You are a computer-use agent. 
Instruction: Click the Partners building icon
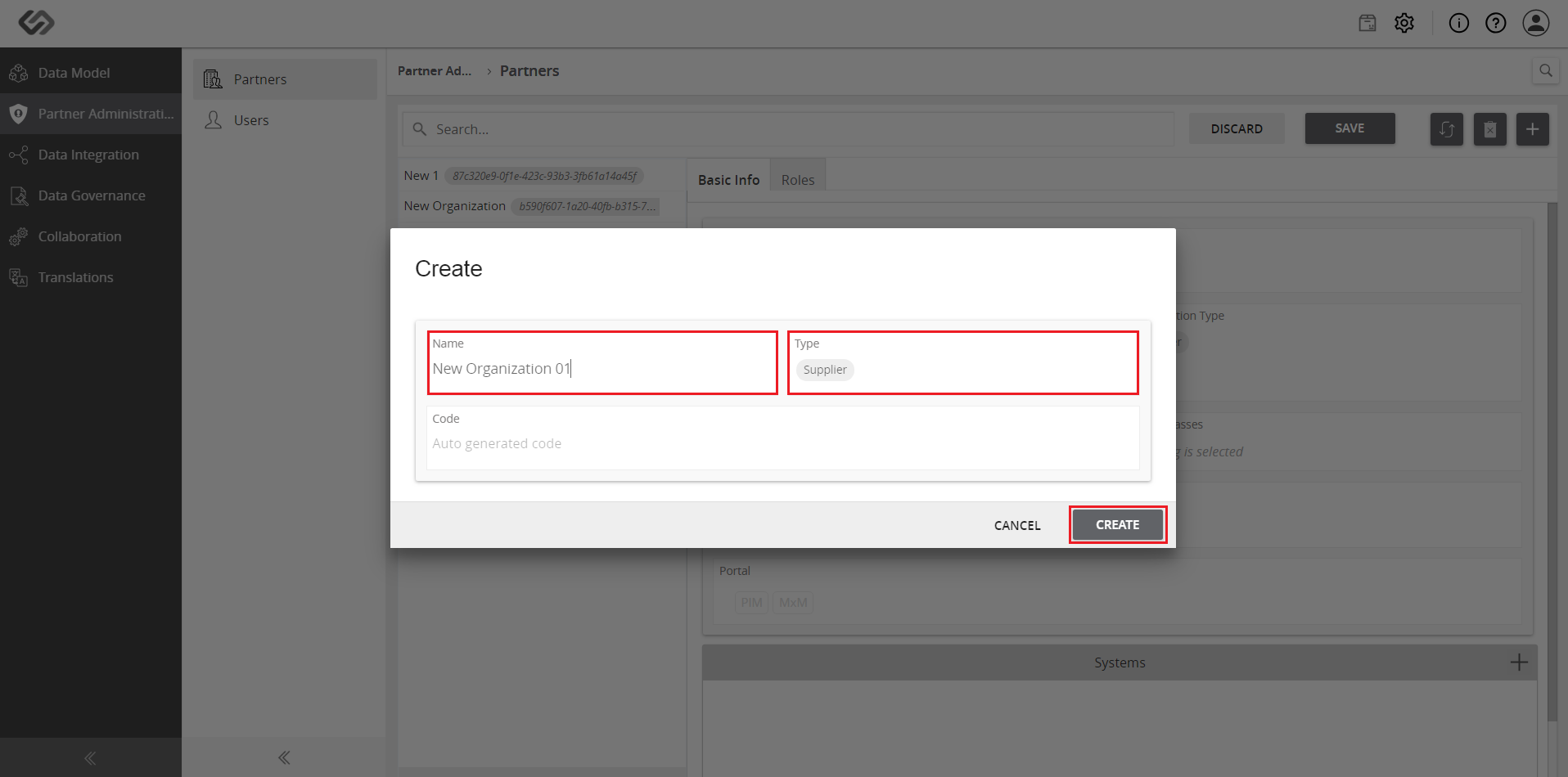point(213,79)
